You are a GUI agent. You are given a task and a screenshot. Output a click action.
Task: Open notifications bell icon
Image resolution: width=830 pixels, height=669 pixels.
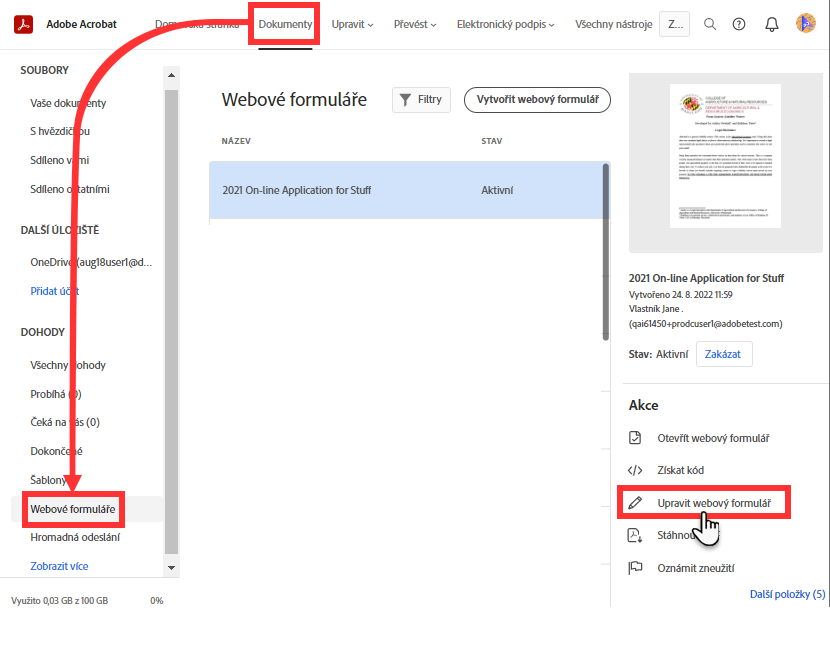[x=772, y=24]
